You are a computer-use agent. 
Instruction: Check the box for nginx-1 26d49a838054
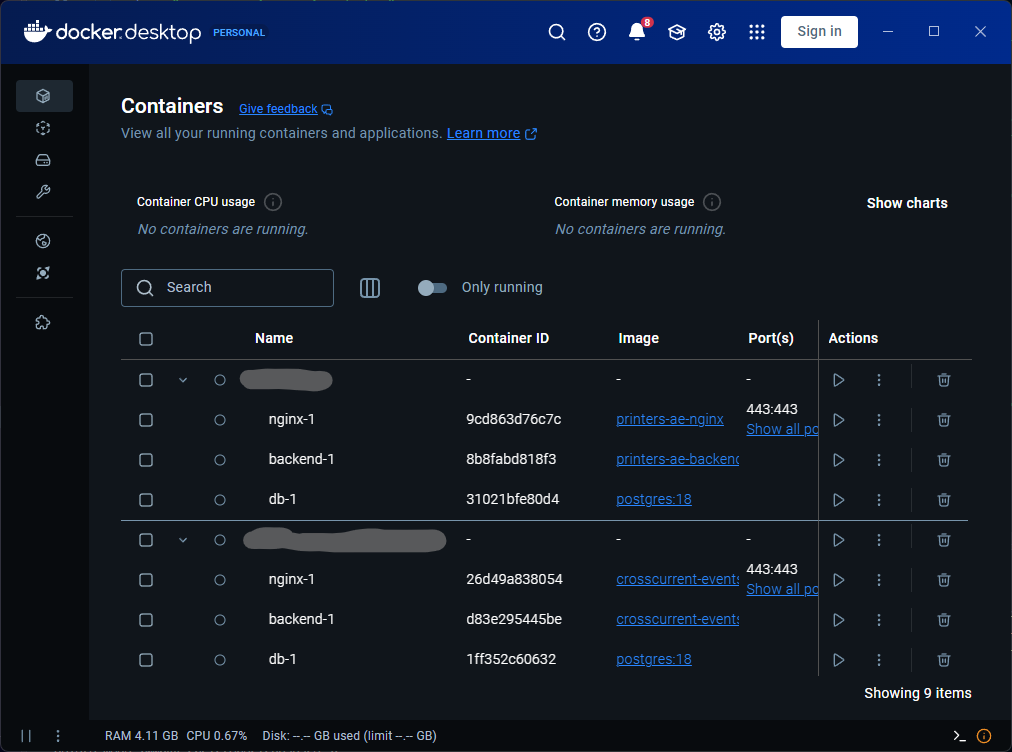[146, 580]
